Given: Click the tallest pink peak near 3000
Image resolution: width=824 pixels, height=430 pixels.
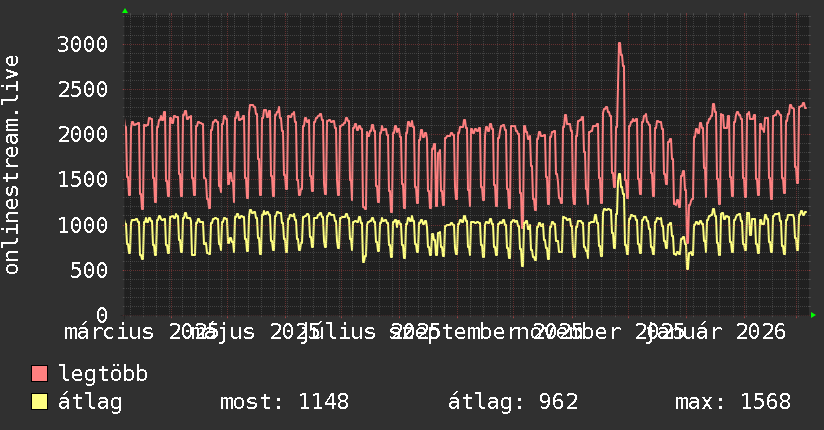Looking at the screenshot, I should [620, 44].
